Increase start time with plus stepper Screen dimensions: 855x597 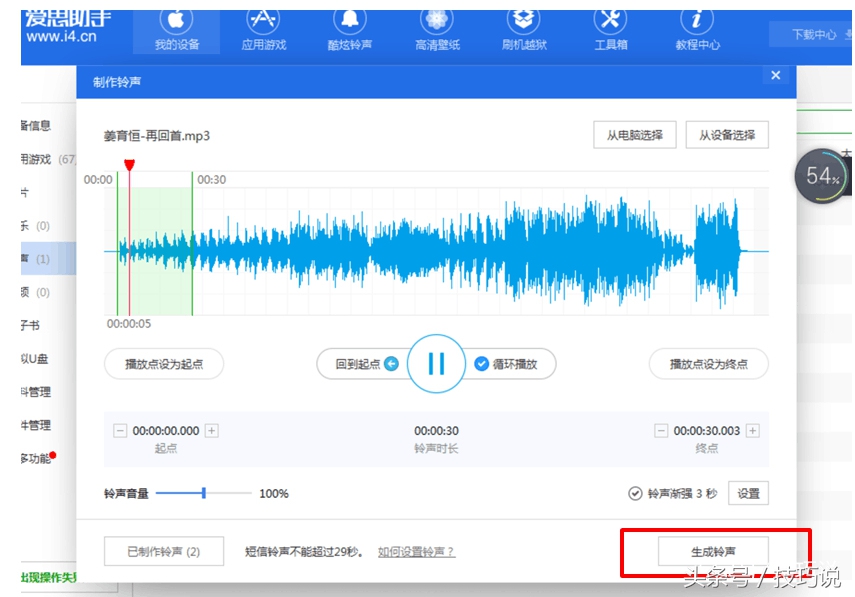[212, 431]
